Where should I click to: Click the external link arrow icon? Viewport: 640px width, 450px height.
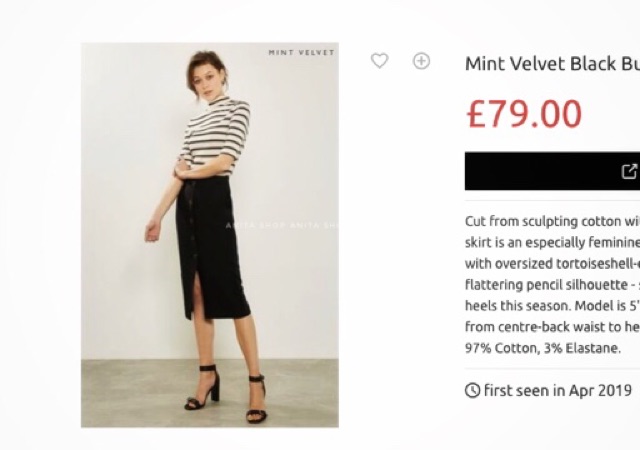click(629, 171)
